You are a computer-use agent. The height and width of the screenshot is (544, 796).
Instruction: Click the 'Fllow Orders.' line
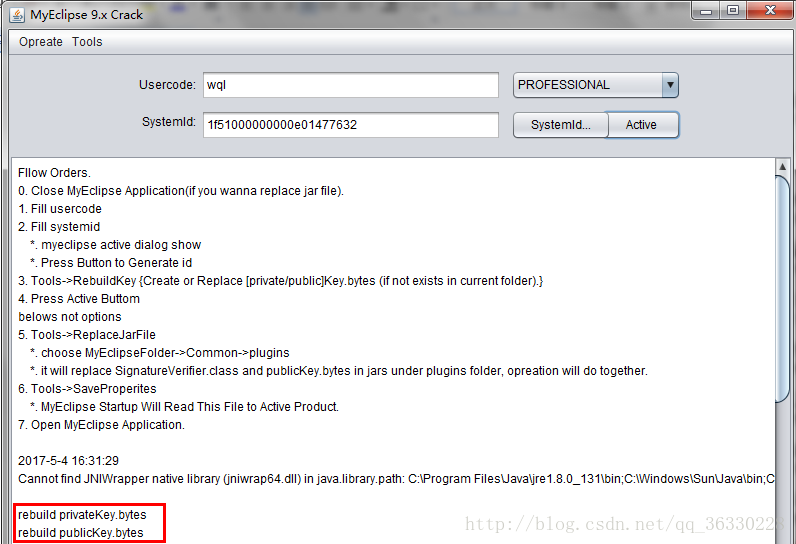(54, 173)
